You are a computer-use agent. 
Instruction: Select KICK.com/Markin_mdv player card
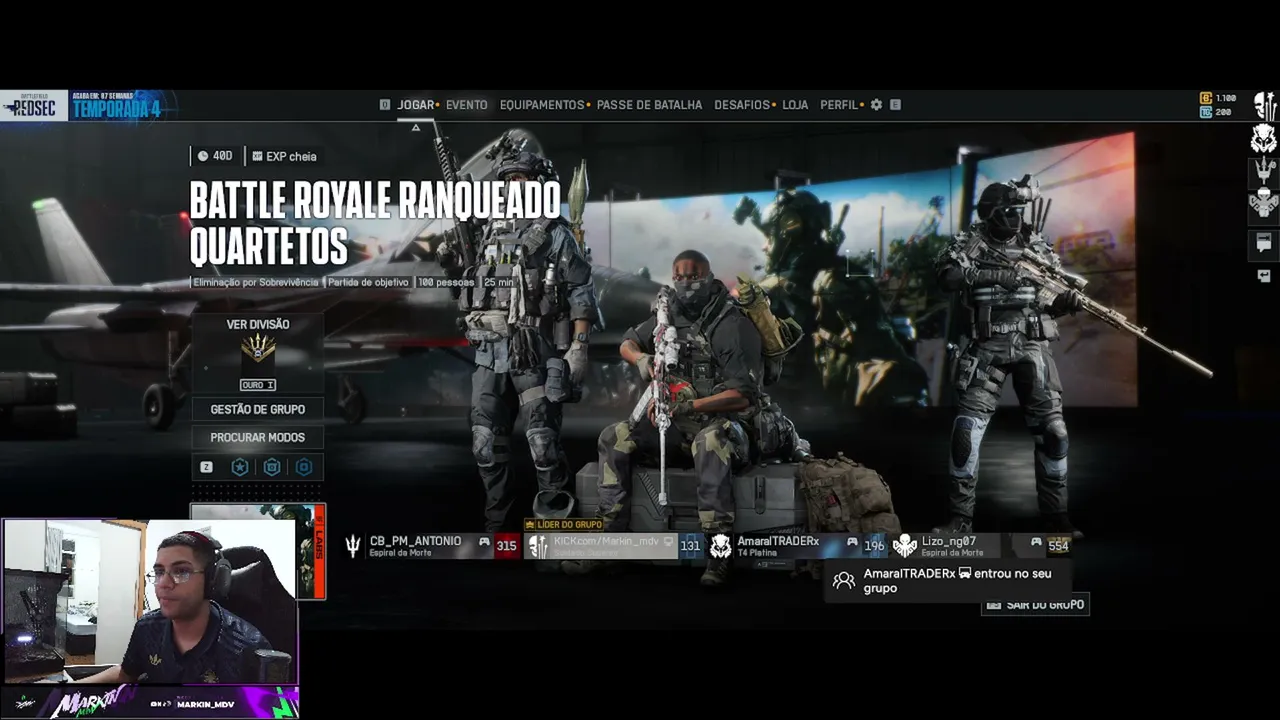point(615,546)
